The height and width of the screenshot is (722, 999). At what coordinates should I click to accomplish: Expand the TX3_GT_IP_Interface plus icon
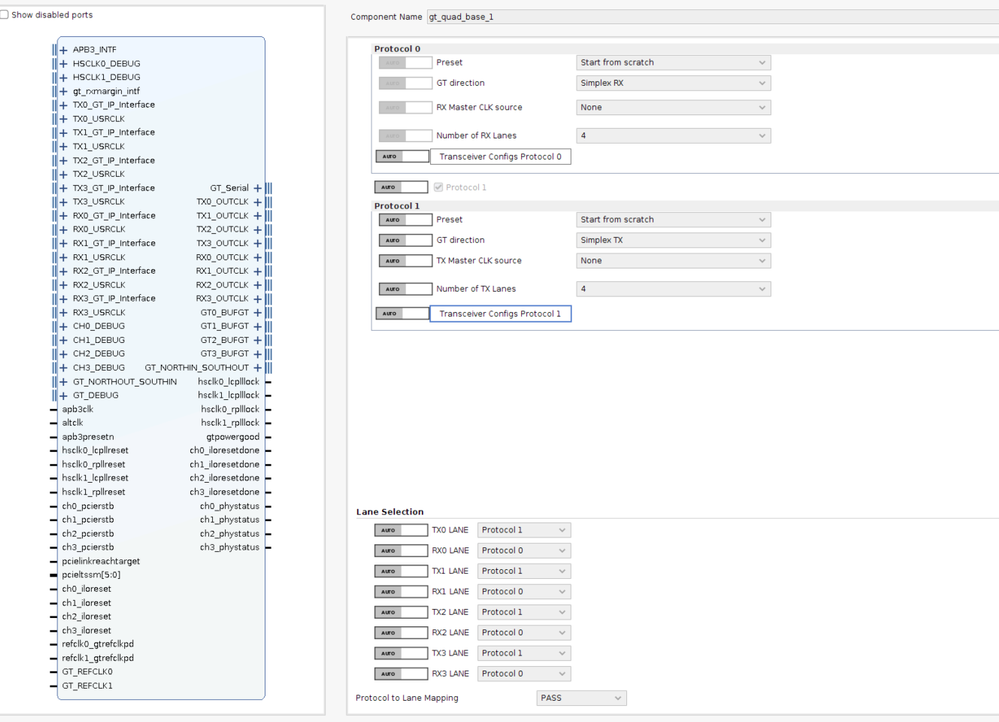point(63,188)
